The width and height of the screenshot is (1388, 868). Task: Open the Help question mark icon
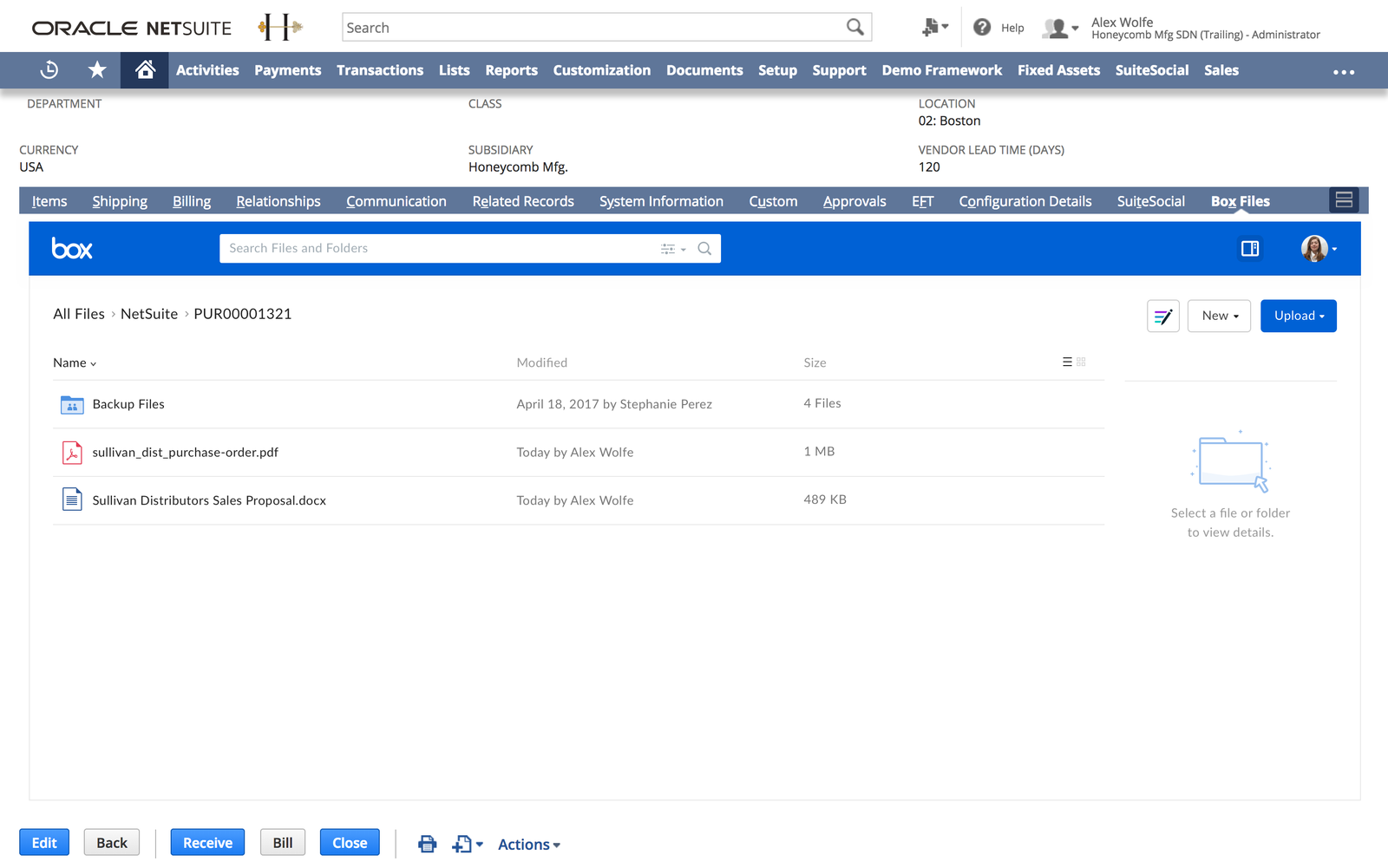pyautogui.click(x=982, y=28)
